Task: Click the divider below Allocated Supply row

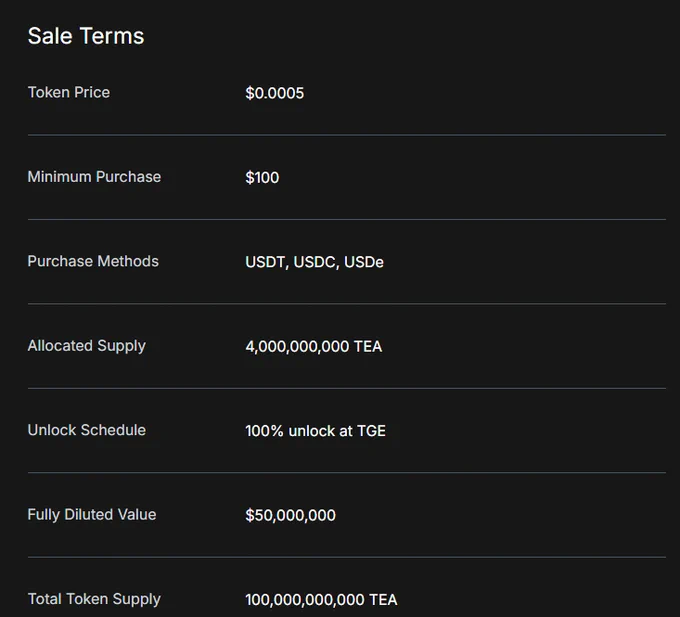Action: 347,388
